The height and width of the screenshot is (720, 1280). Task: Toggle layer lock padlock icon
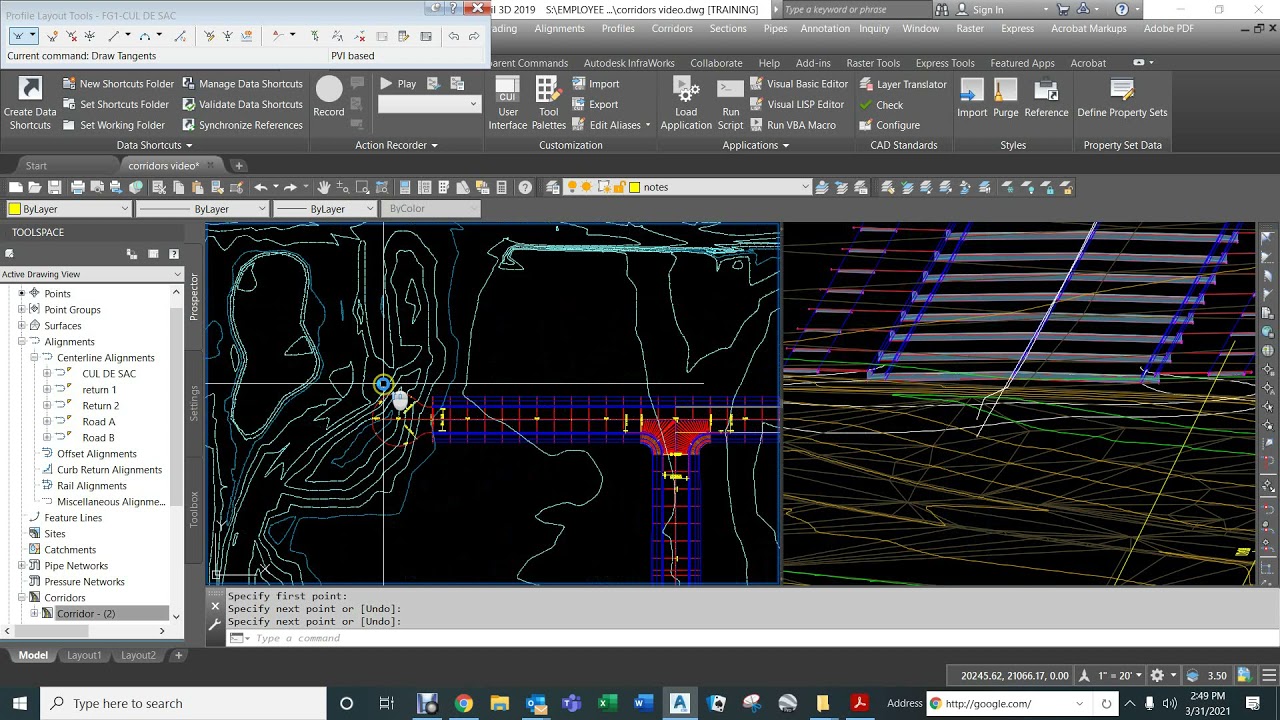click(620, 187)
